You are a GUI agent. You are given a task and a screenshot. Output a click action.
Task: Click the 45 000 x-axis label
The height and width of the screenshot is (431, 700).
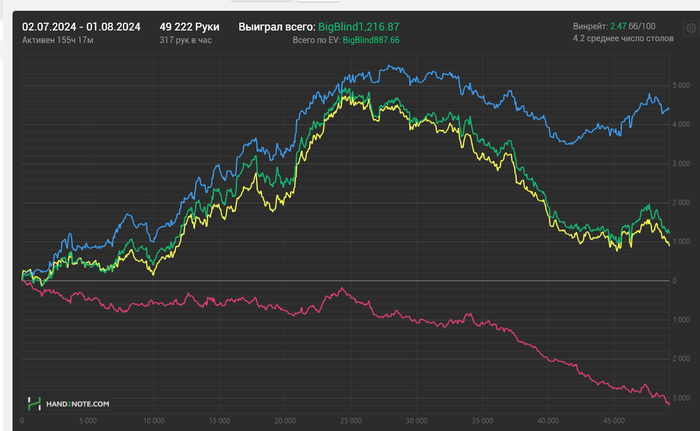coord(613,421)
